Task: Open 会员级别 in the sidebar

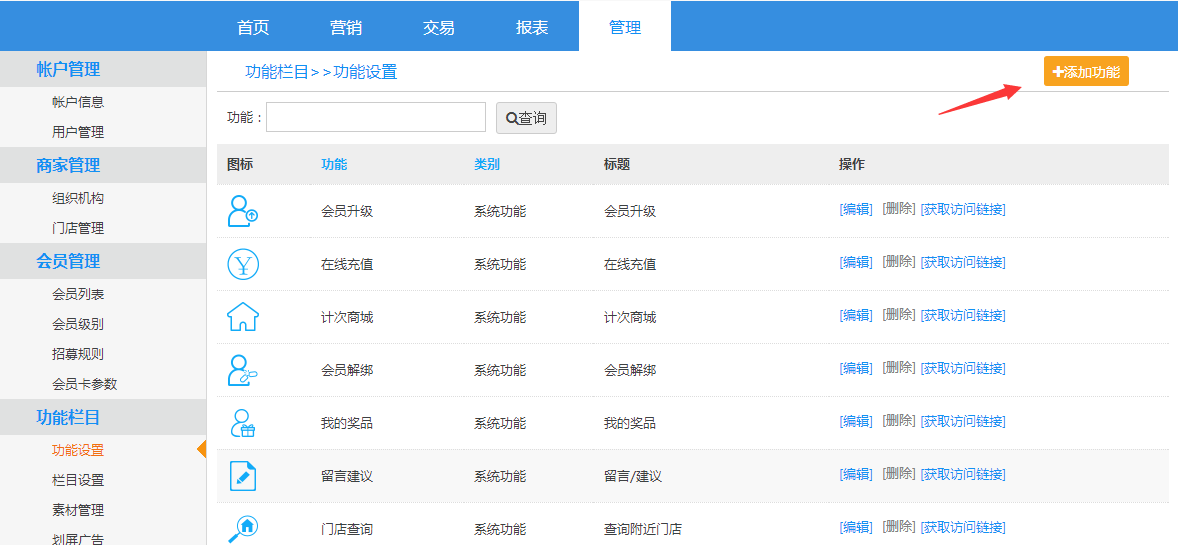Action: point(78,325)
